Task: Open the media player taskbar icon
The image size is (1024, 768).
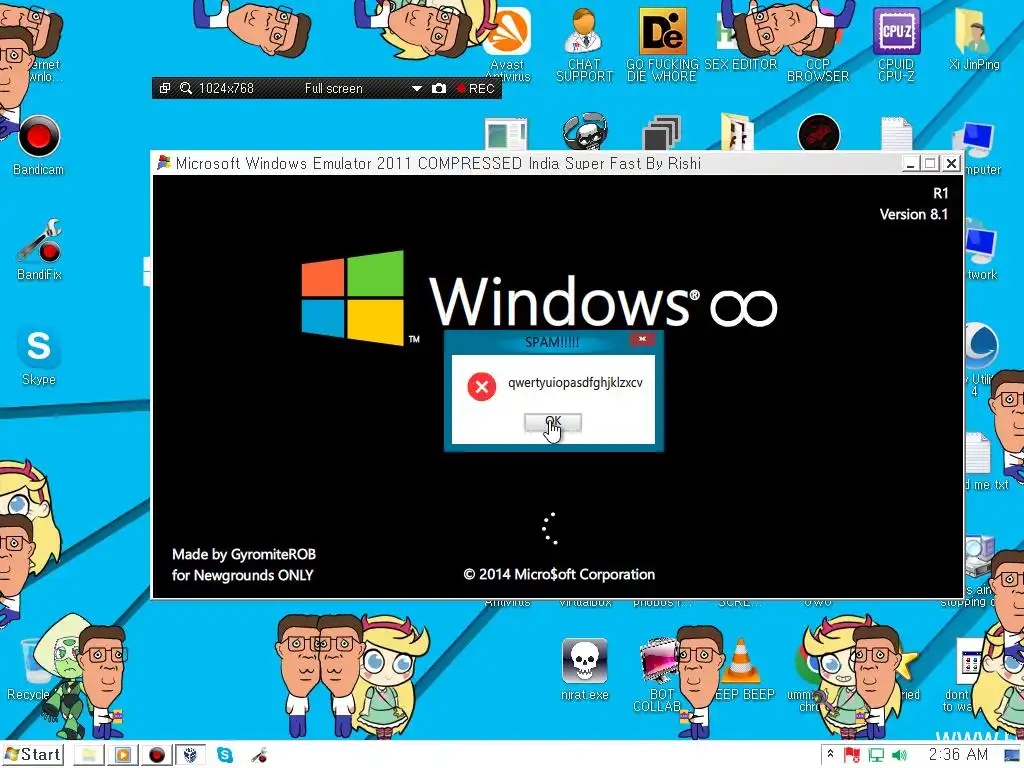Action: (122, 756)
